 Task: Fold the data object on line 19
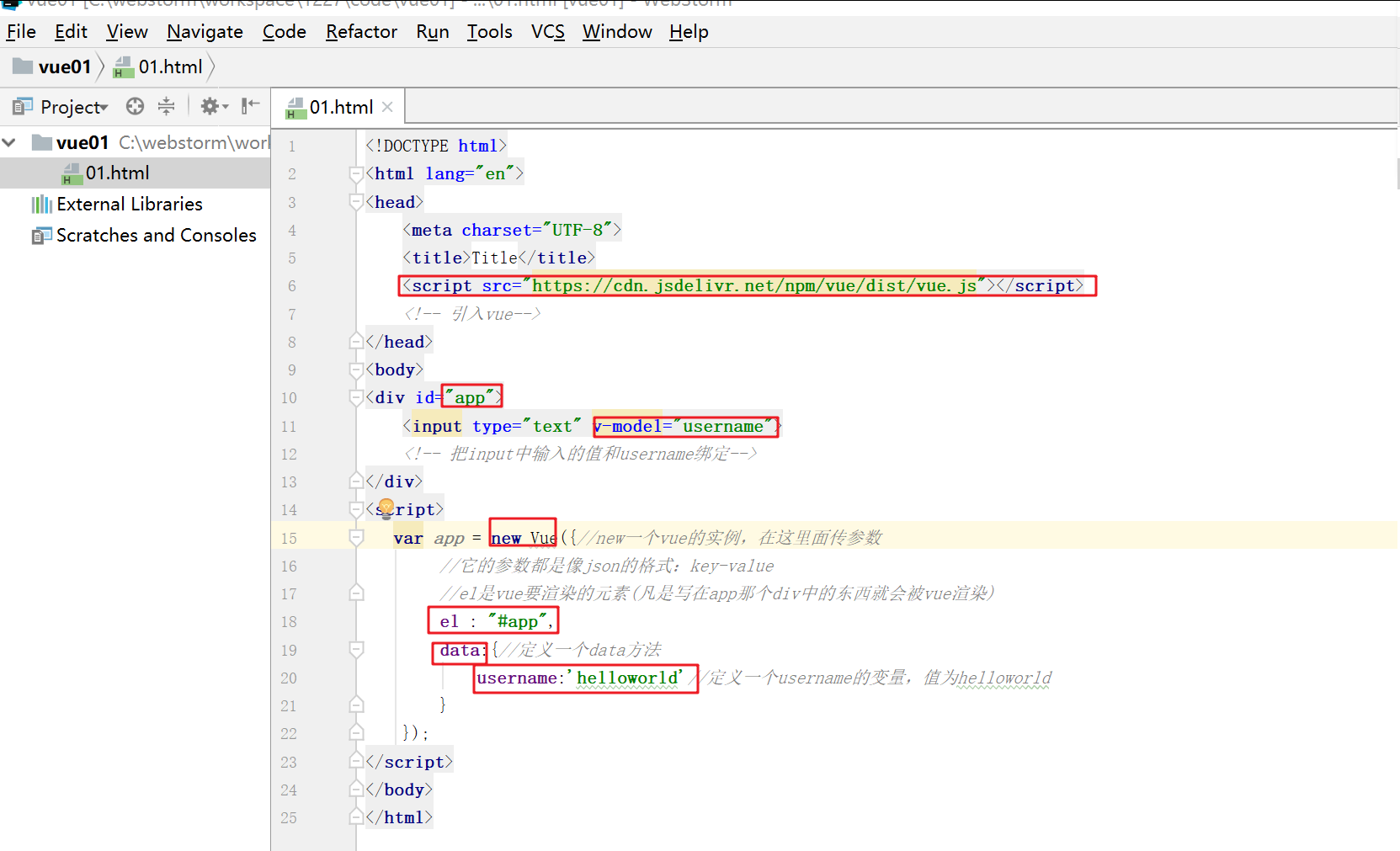[x=356, y=650]
